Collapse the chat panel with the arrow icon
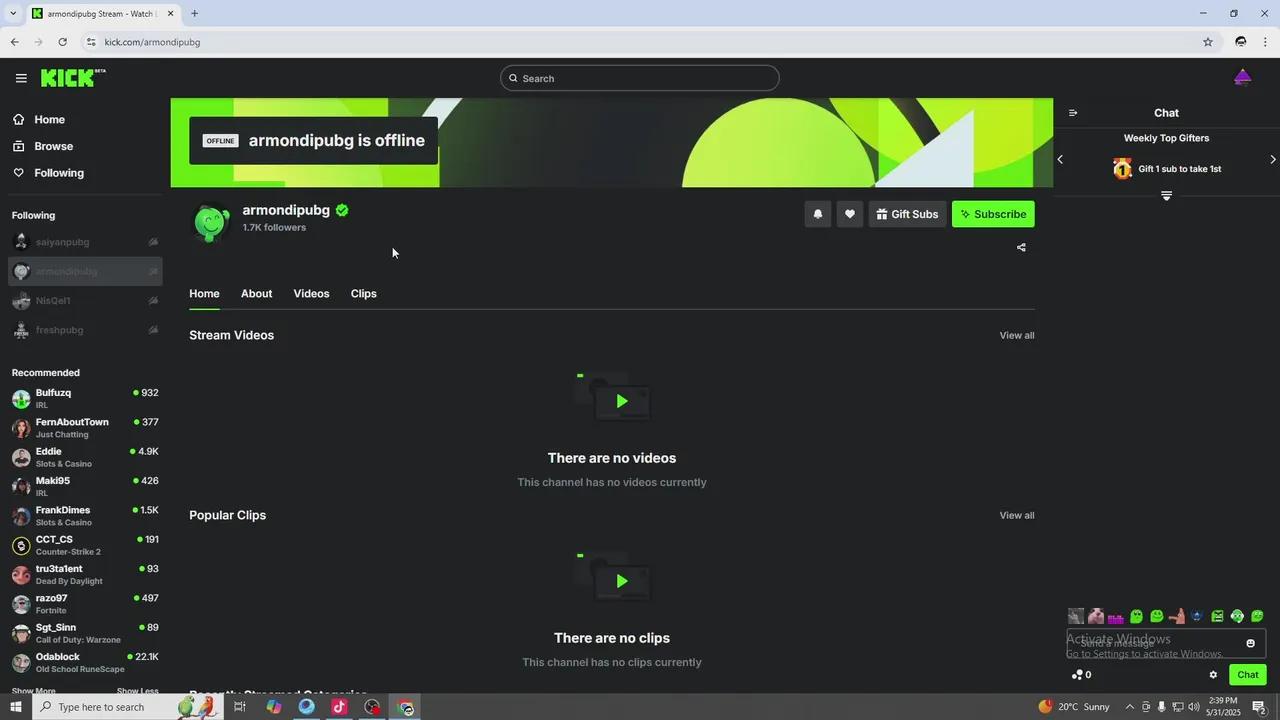1280x720 pixels. pyautogui.click(x=1073, y=113)
